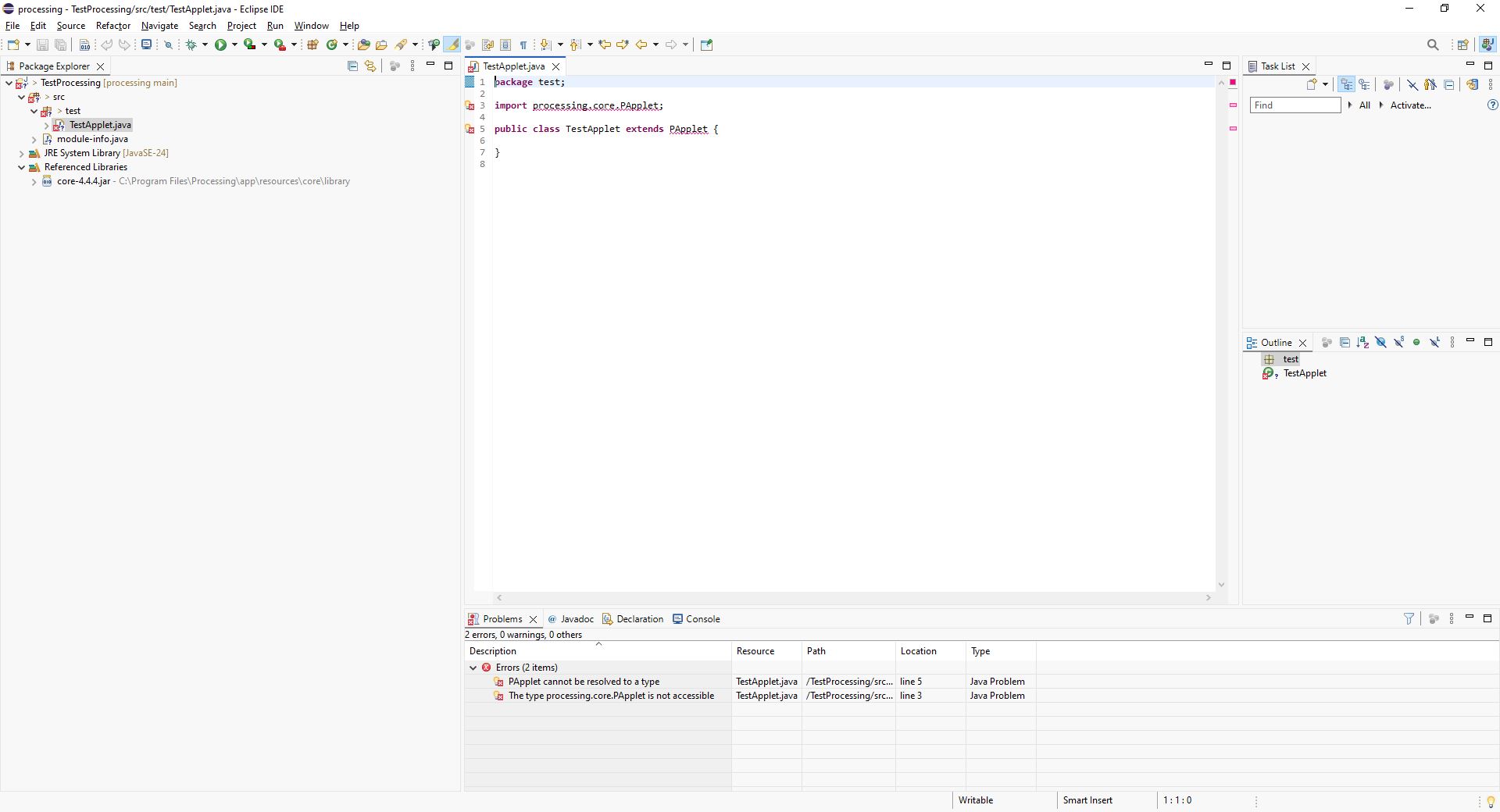Select 'The type processing.core.PApplet is not accessible' error
Image resolution: width=1500 pixels, height=812 pixels.
611,696
